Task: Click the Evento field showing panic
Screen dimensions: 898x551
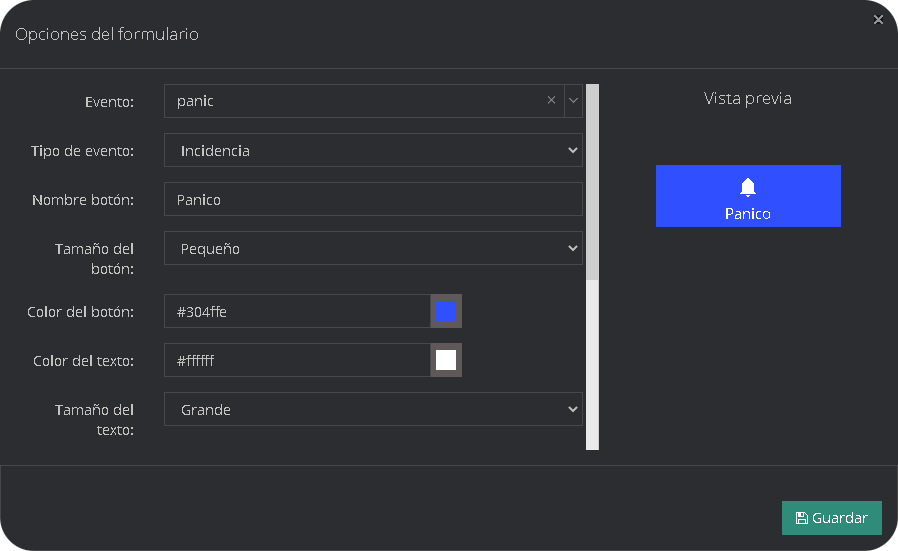Action: (350, 101)
